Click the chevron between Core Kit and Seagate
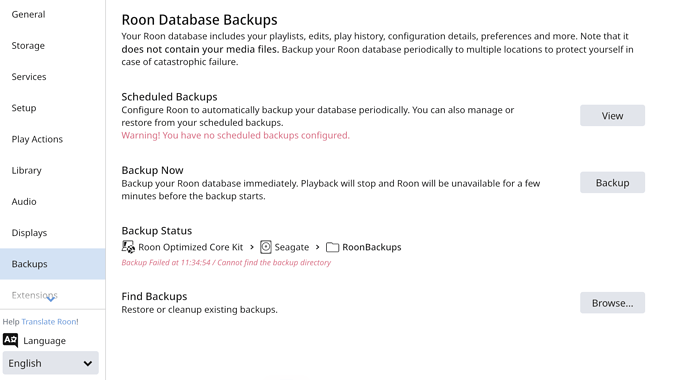 tap(252, 247)
